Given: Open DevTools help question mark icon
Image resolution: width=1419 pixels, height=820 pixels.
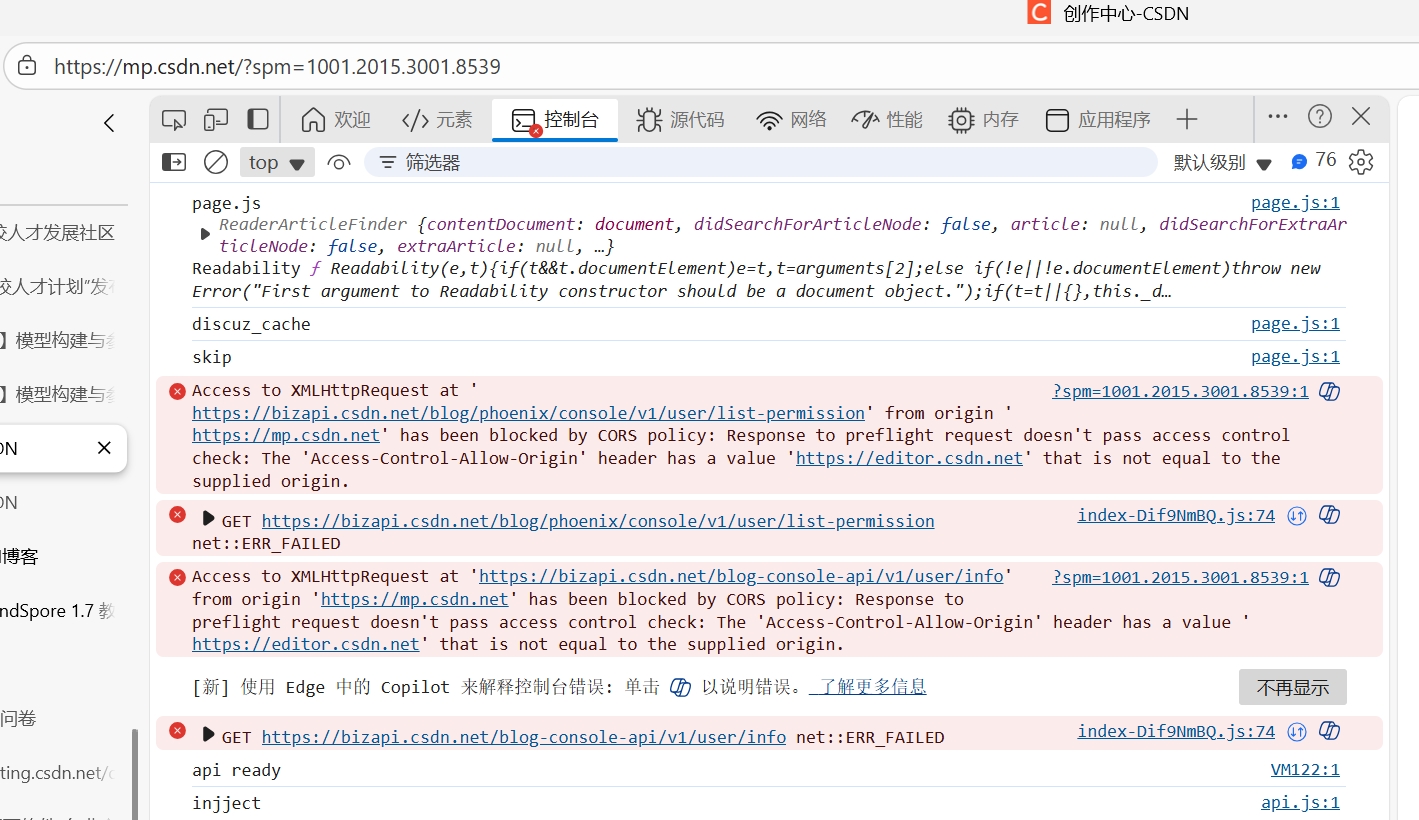Looking at the screenshot, I should click(1320, 117).
